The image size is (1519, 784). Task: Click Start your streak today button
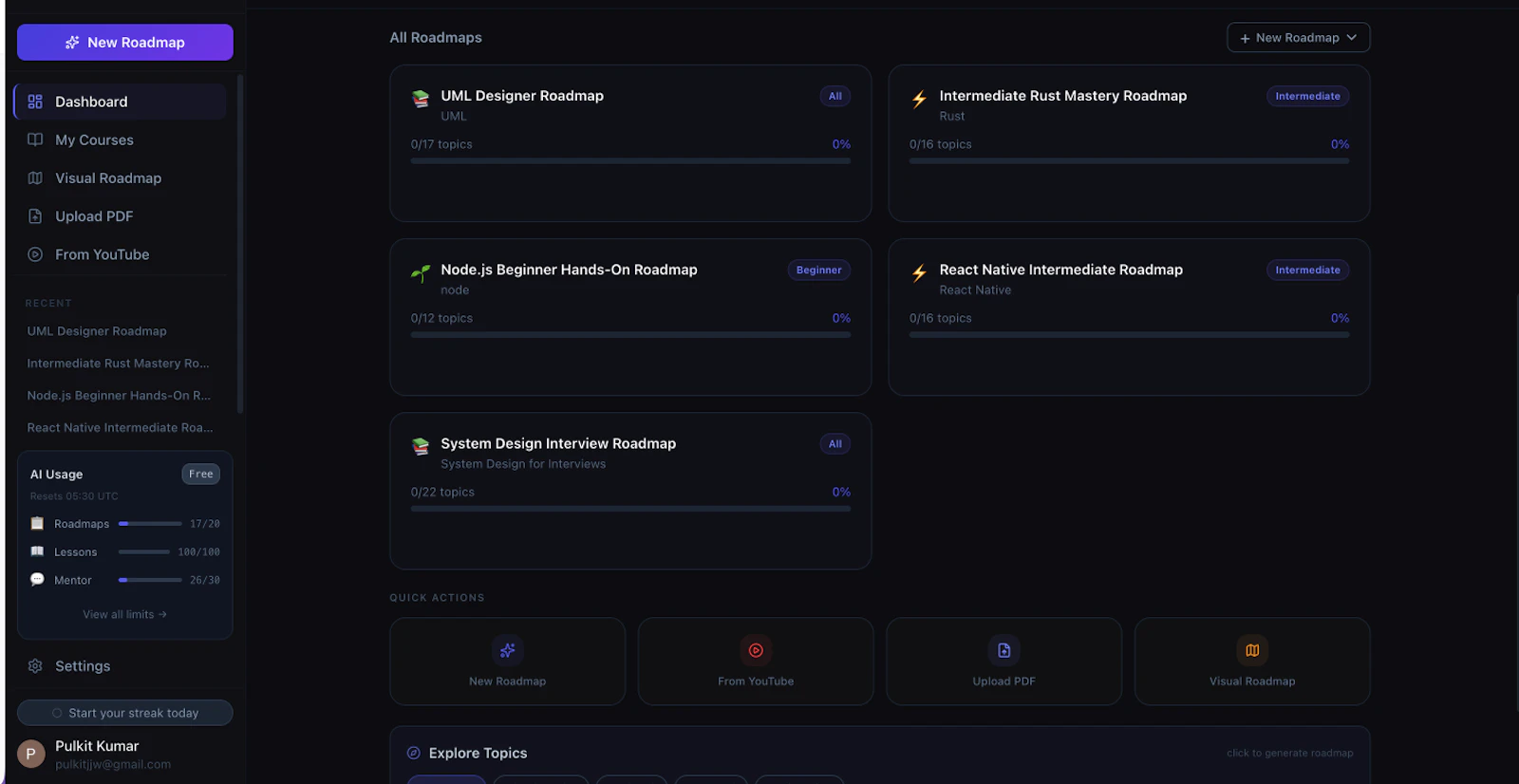124,713
